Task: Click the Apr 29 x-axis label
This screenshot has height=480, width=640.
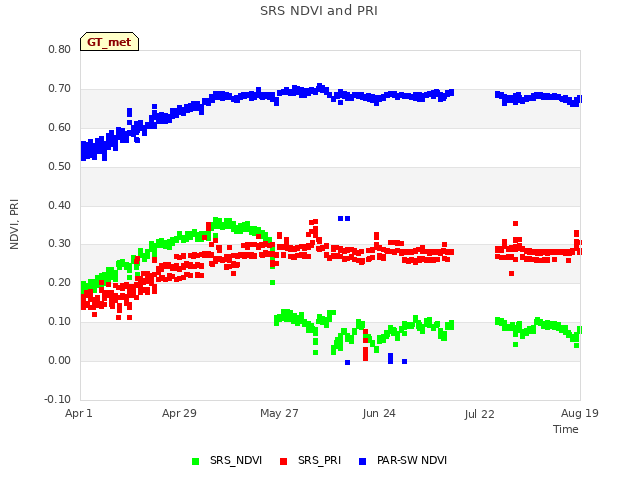Action: pos(179,413)
